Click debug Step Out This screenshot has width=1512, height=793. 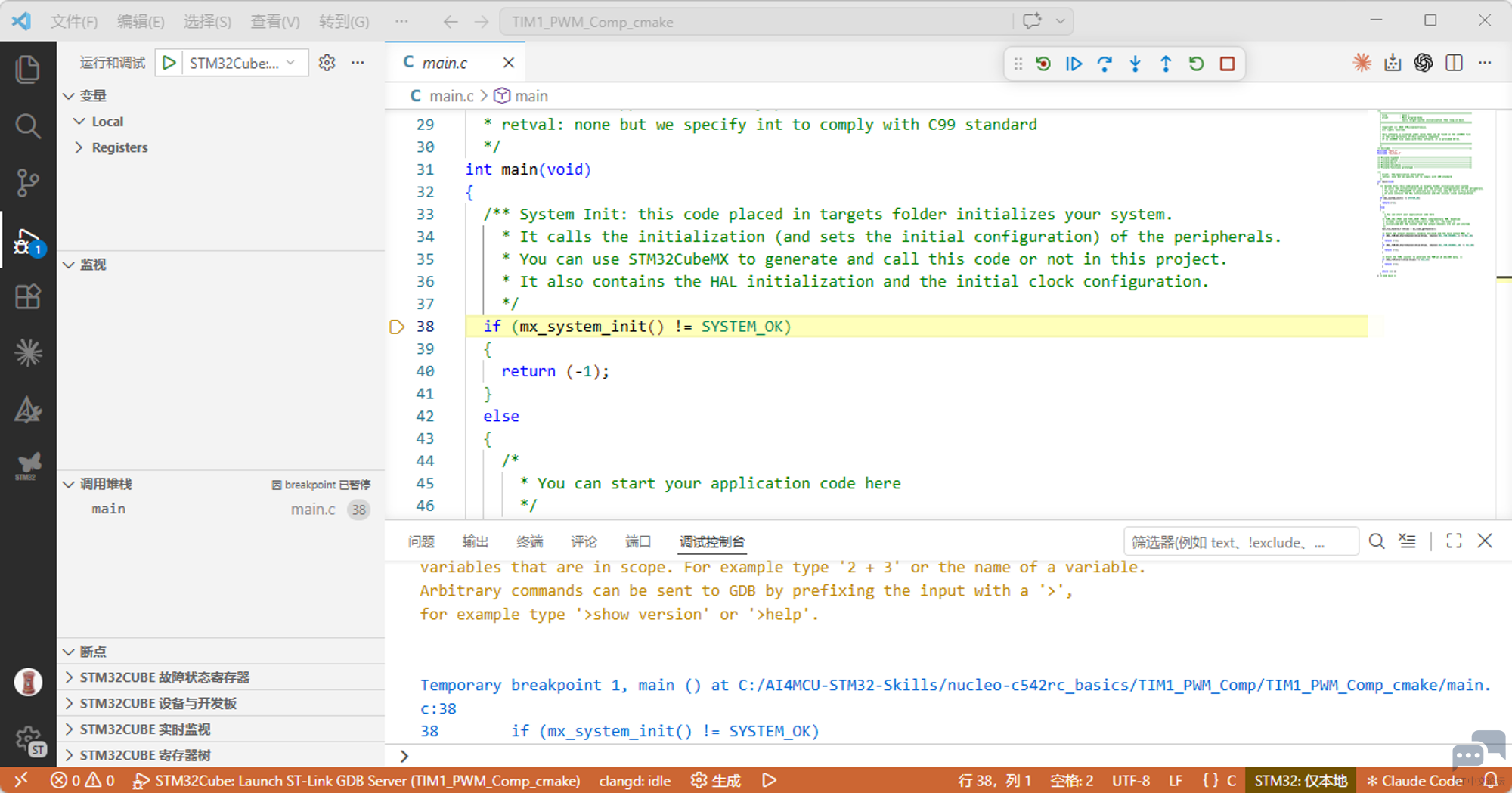tap(1166, 64)
